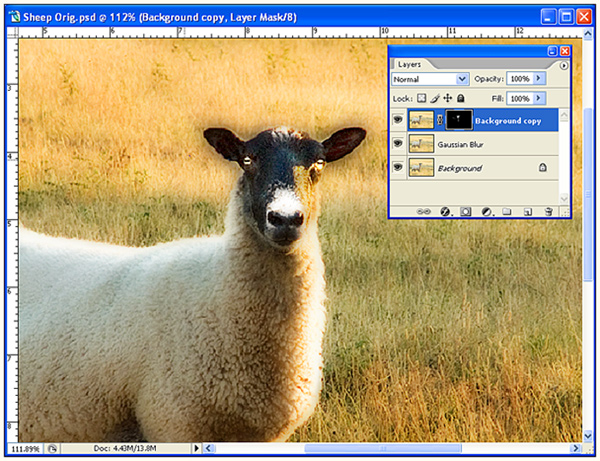Click the Layers palette resize grip
Image resolution: width=600 pixels, height=461 pixels.
(565, 212)
